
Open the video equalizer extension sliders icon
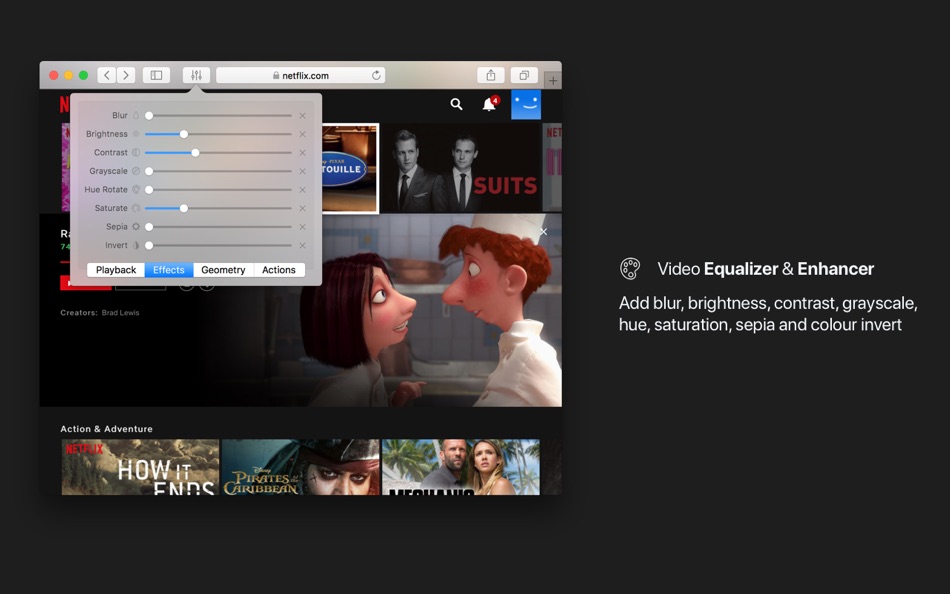(x=196, y=75)
